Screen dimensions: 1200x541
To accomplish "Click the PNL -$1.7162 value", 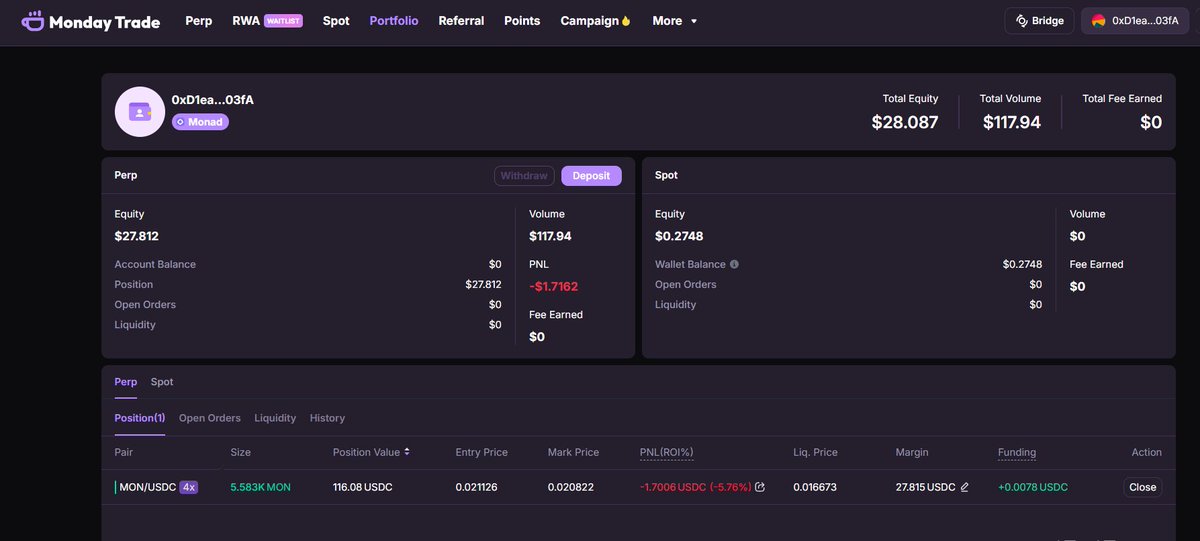I will pyautogui.click(x=554, y=286).
